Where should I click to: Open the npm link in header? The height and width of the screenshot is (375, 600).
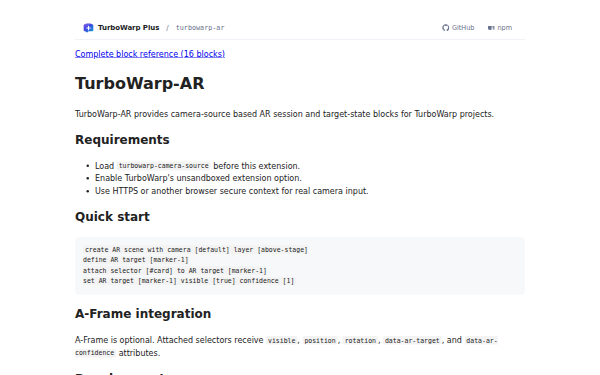500,28
